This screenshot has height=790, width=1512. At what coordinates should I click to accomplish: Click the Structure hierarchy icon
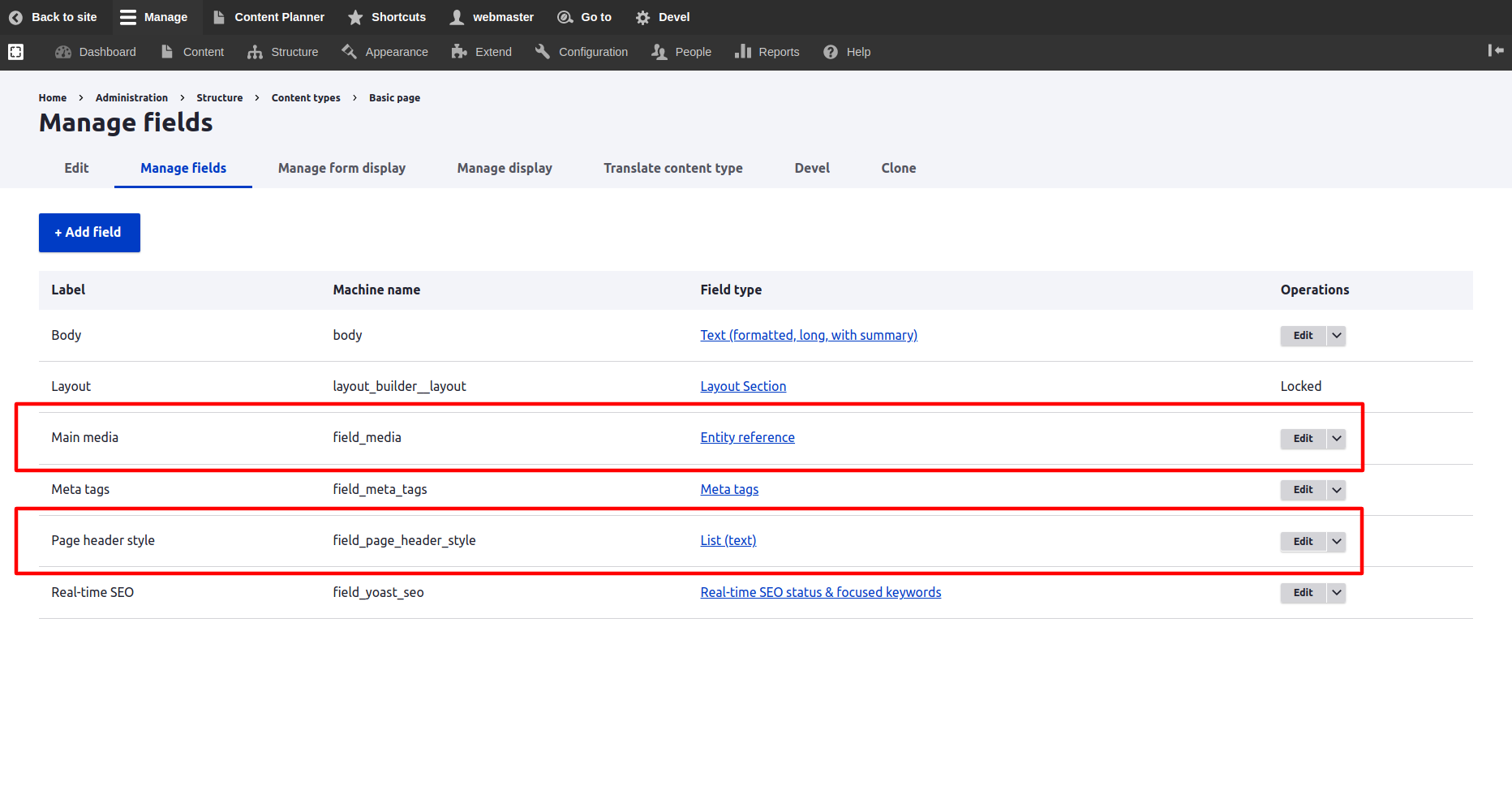point(255,52)
